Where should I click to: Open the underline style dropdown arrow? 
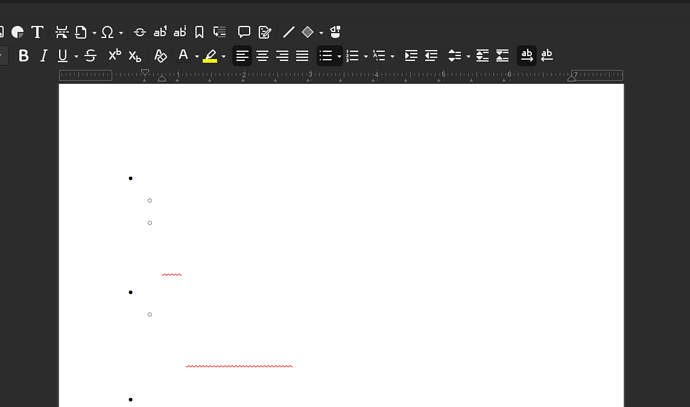(76, 57)
